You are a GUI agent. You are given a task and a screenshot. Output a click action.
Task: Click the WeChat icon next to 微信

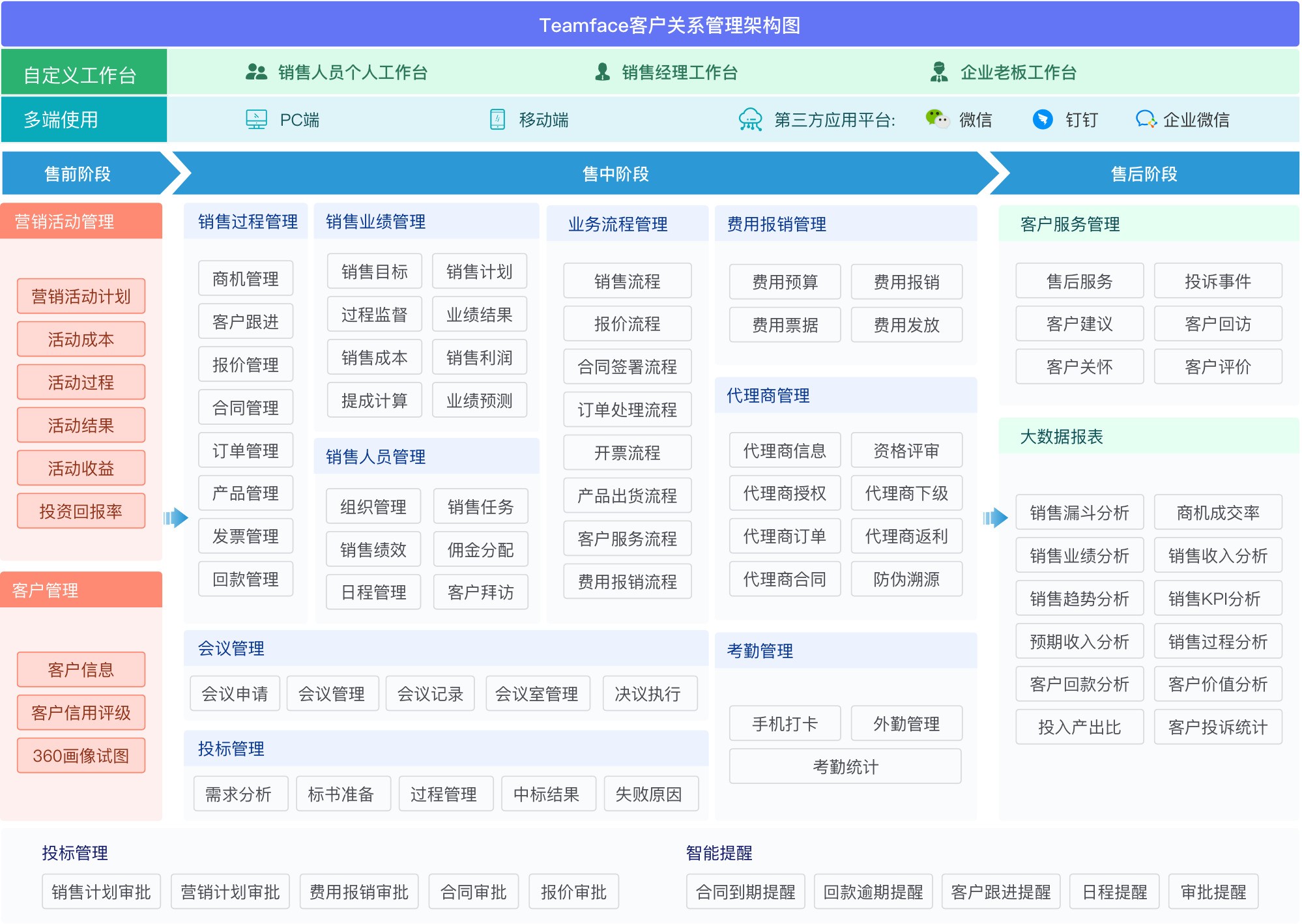click(936, 120)
